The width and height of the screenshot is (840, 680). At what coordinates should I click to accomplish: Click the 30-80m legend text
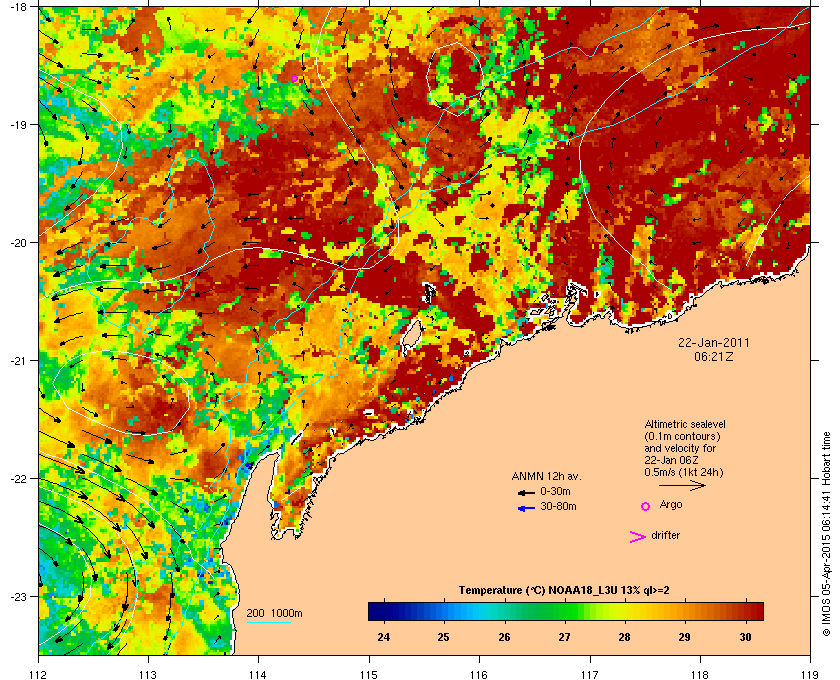[x=558, y=506]
